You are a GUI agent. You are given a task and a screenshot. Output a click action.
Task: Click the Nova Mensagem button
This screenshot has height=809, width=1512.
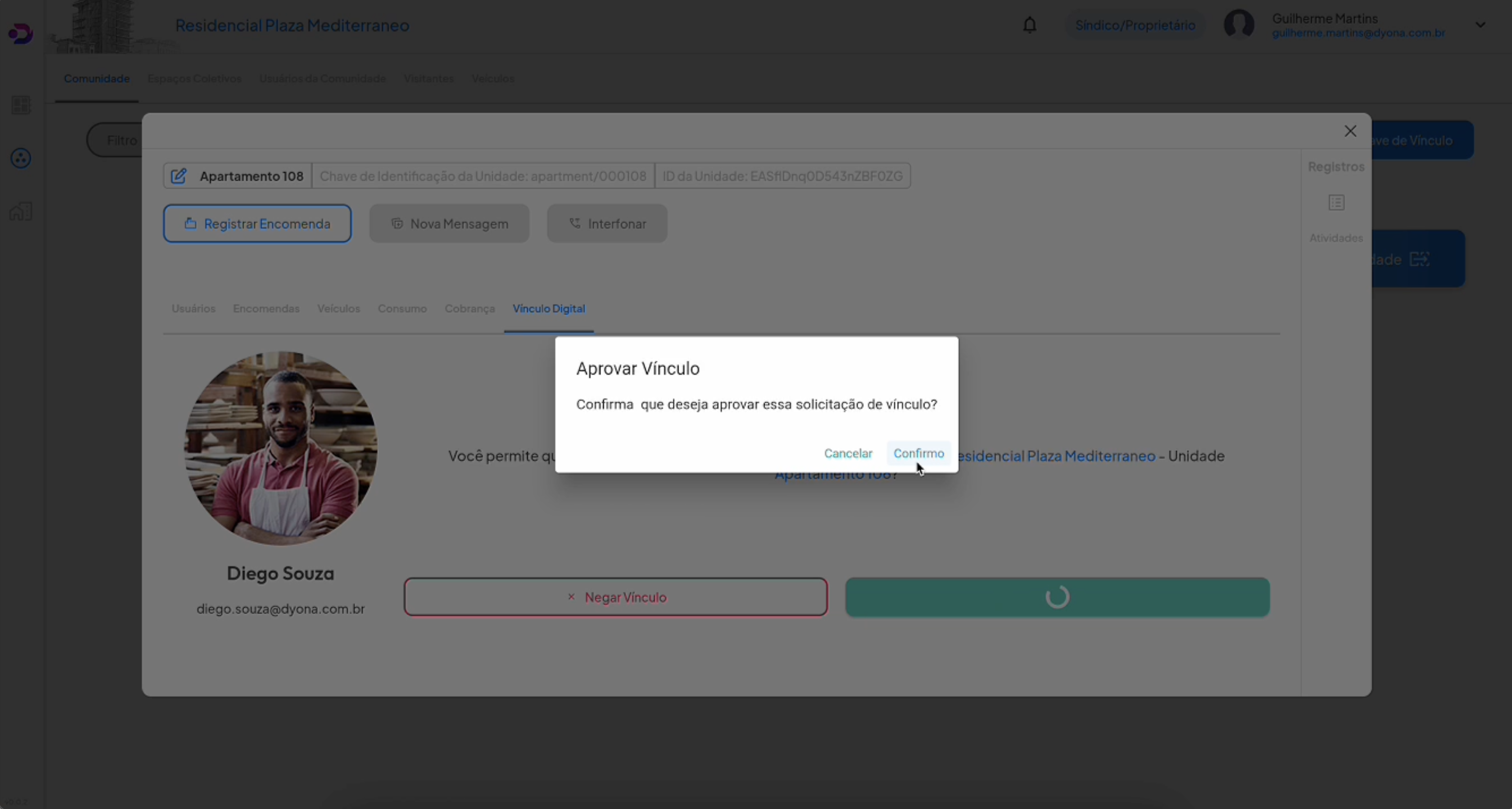pyautogui.click(x=449, y=224)
